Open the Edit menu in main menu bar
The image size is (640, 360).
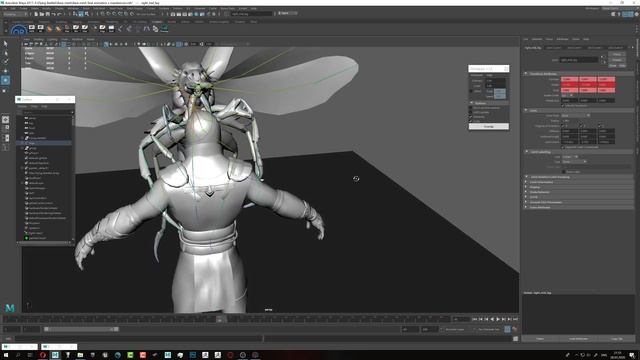13,8
